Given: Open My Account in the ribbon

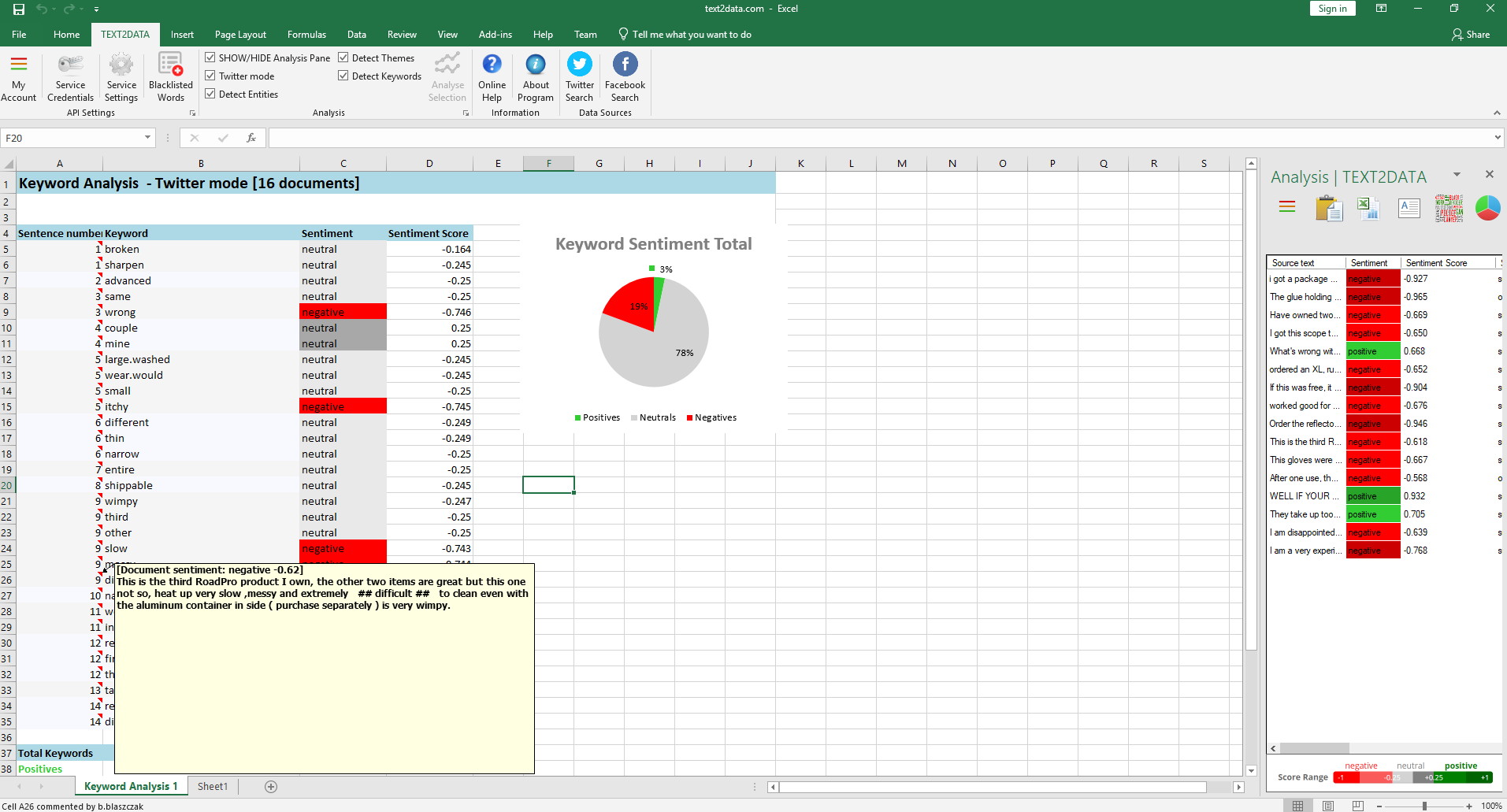Looking at the screenshot, I should [x=18, y=77].
